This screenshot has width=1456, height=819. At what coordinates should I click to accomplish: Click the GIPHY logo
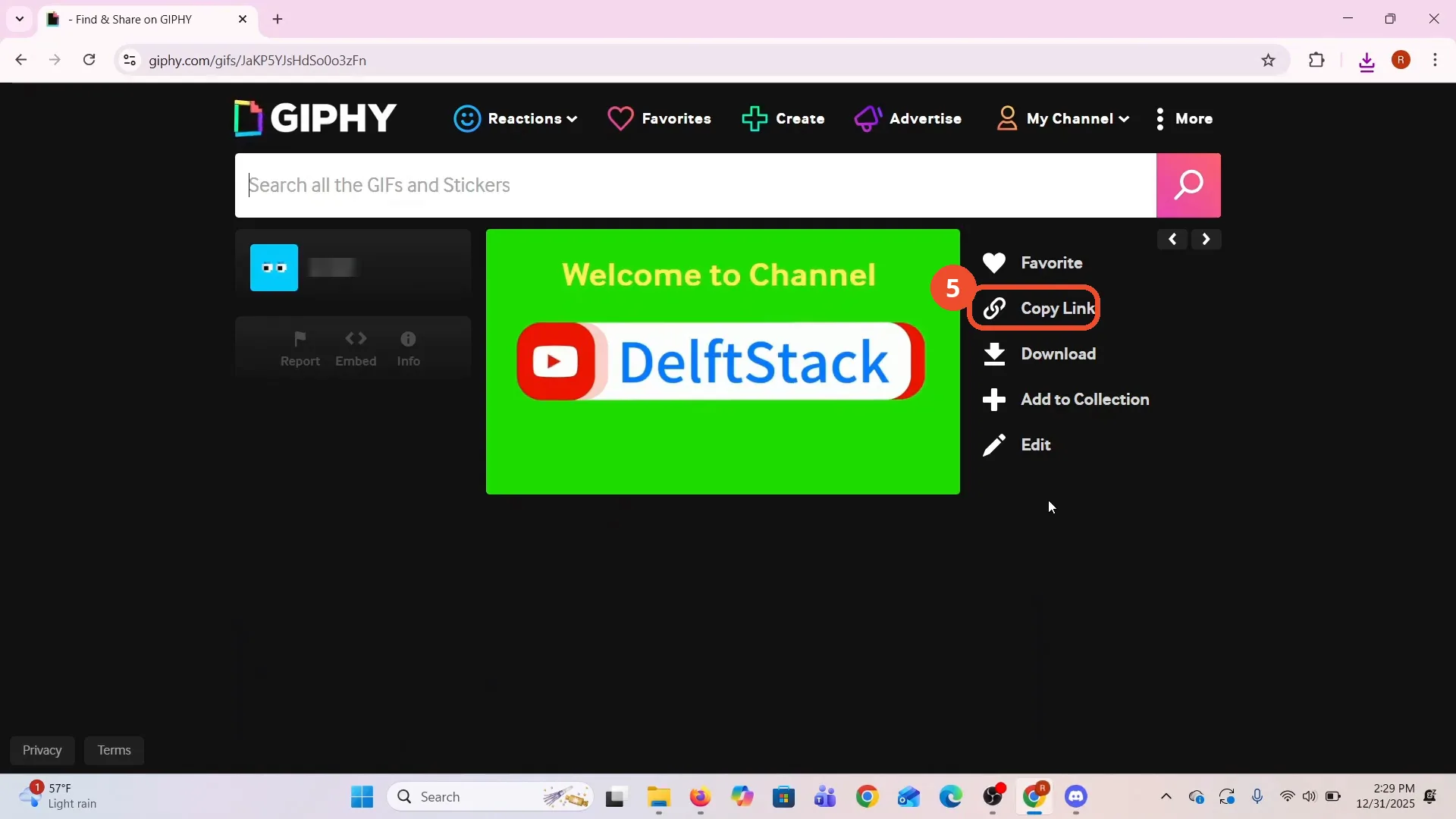(x=315, y=118)
